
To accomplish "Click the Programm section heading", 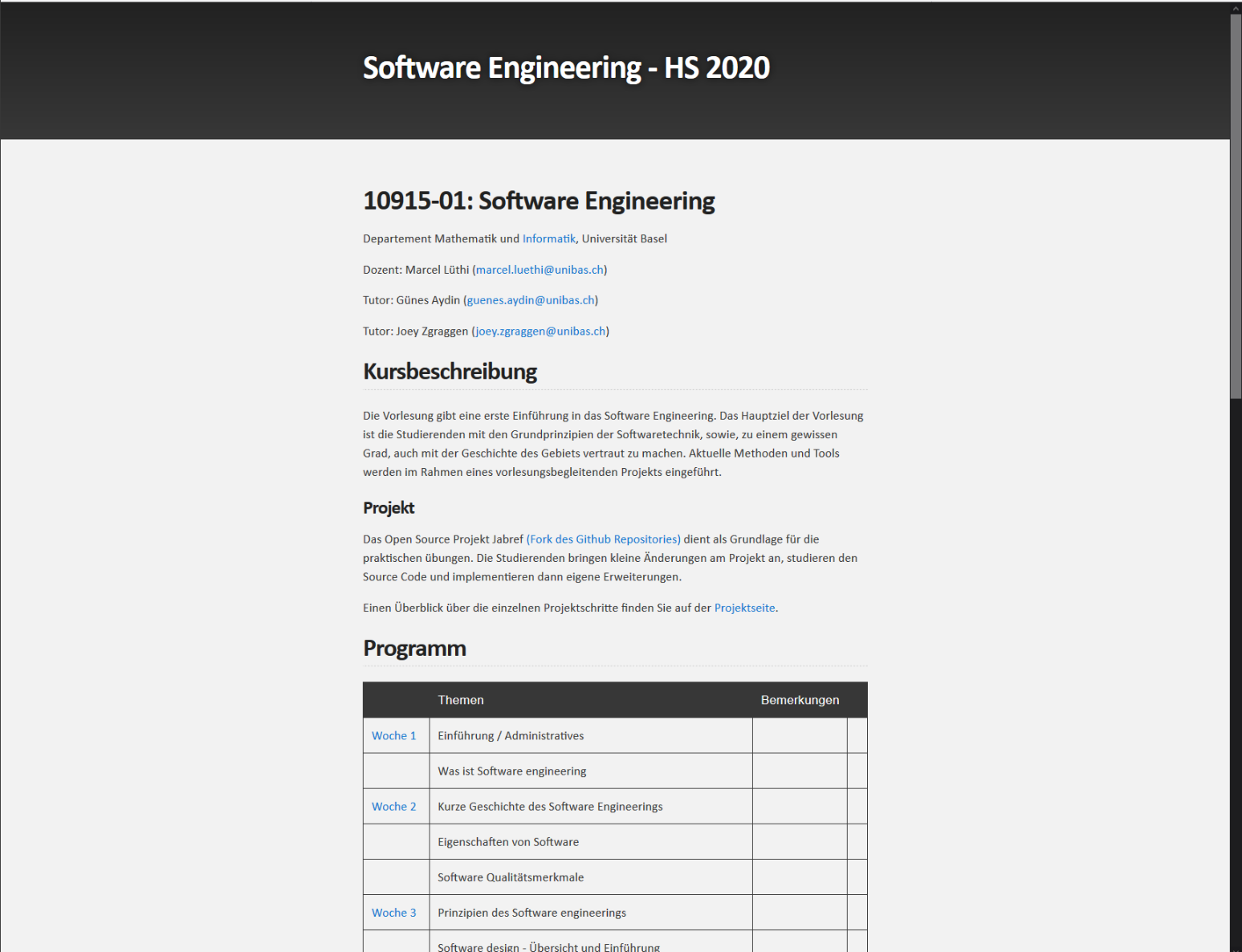I will click(414, 648).
